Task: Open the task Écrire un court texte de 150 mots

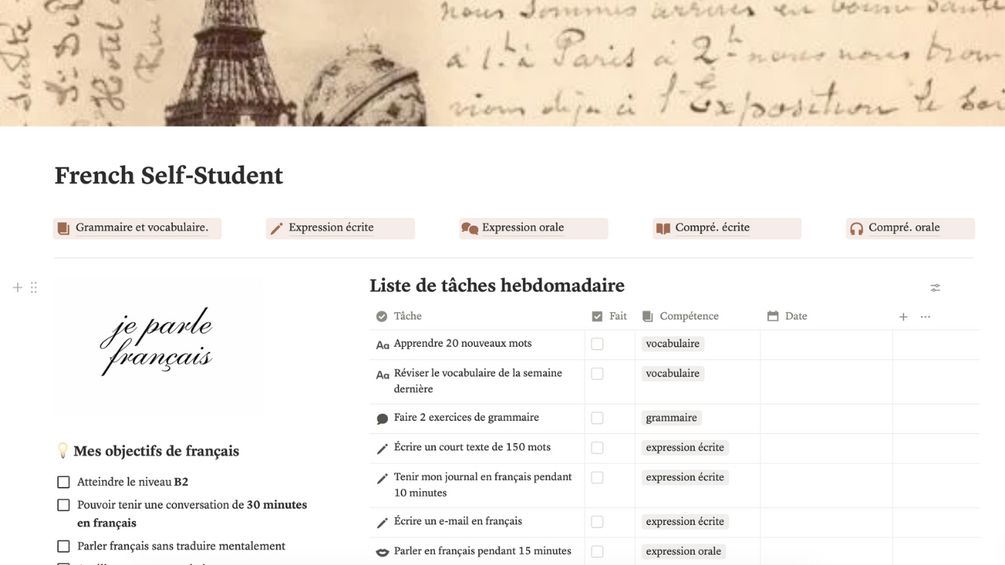Action: [x=472, y=447]
